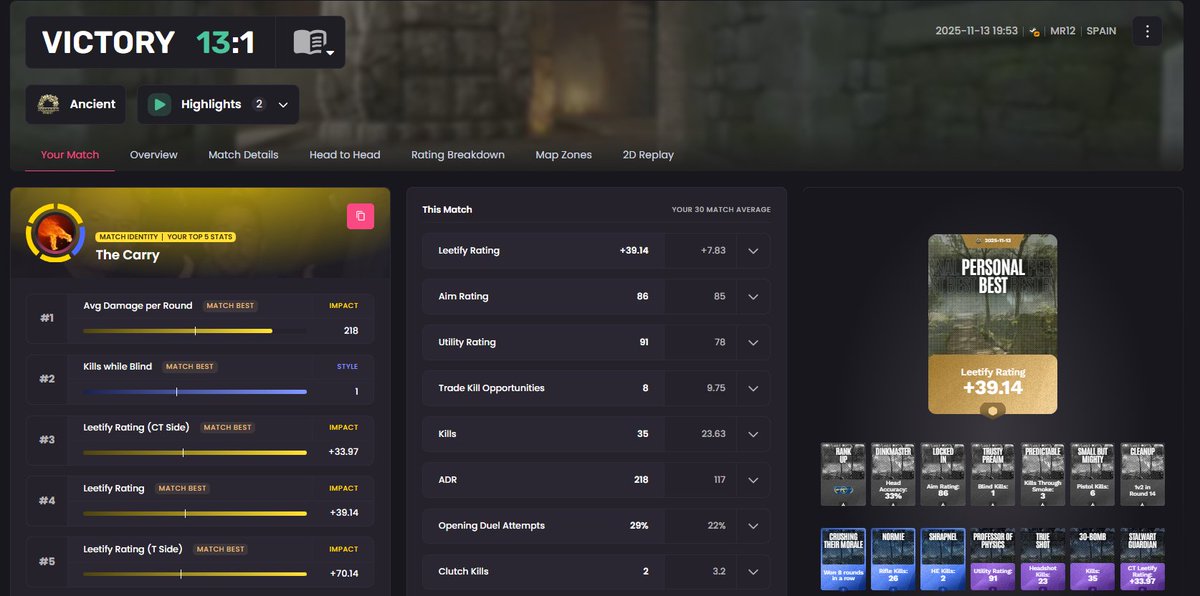The image size is (1200, 596).
Task: Click the #1 rank box
Action: 49,318
